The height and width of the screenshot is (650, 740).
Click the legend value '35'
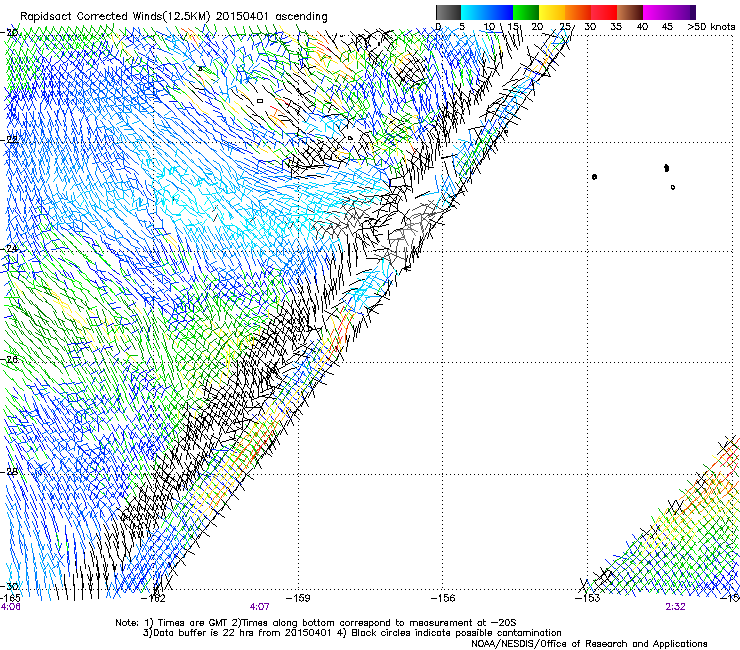click(616, 27)
